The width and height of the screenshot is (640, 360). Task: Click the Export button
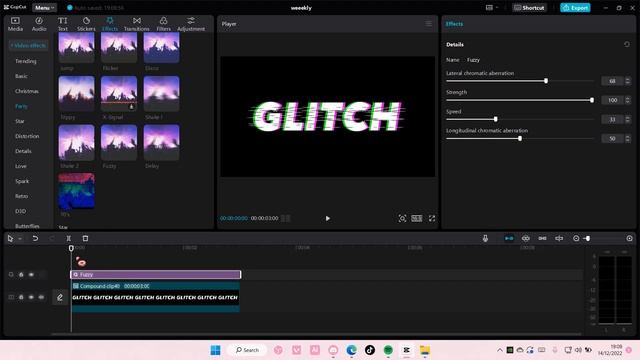click(575, 8)
